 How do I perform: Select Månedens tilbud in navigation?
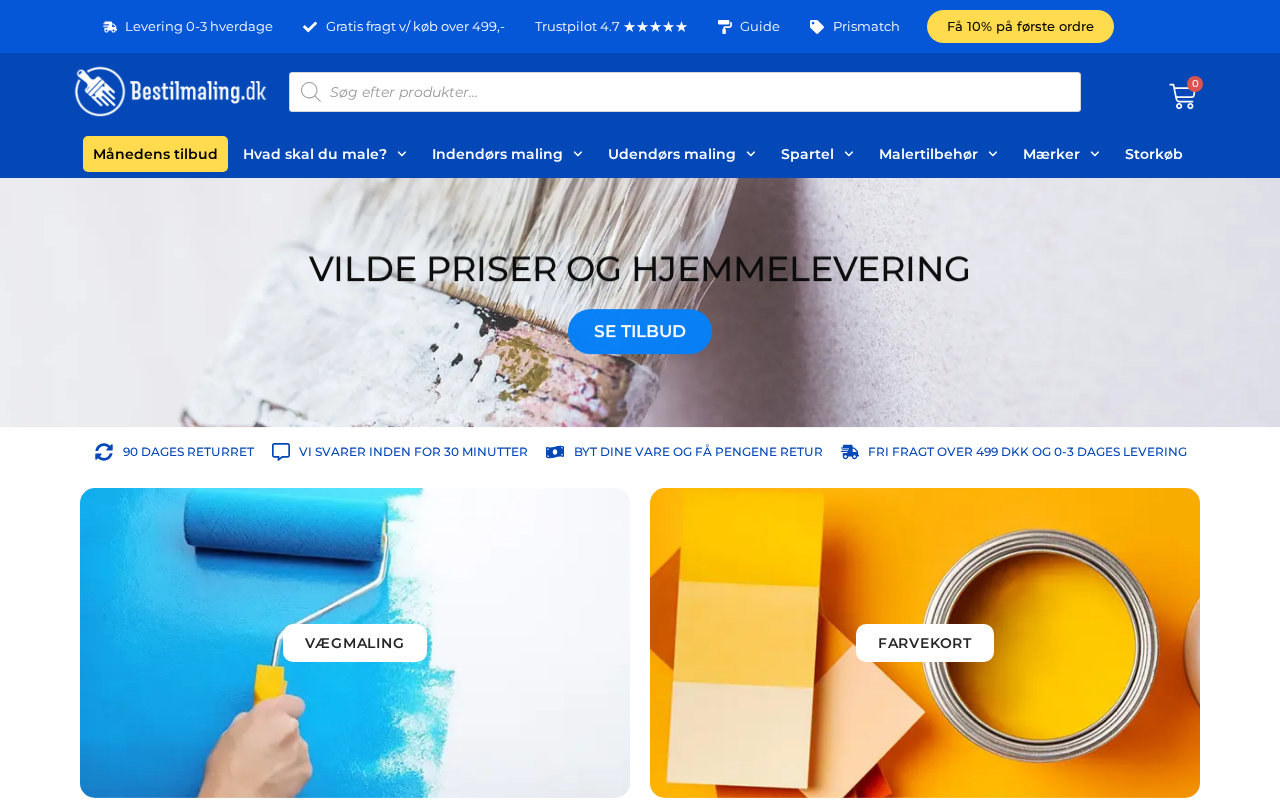click(155, 154)
